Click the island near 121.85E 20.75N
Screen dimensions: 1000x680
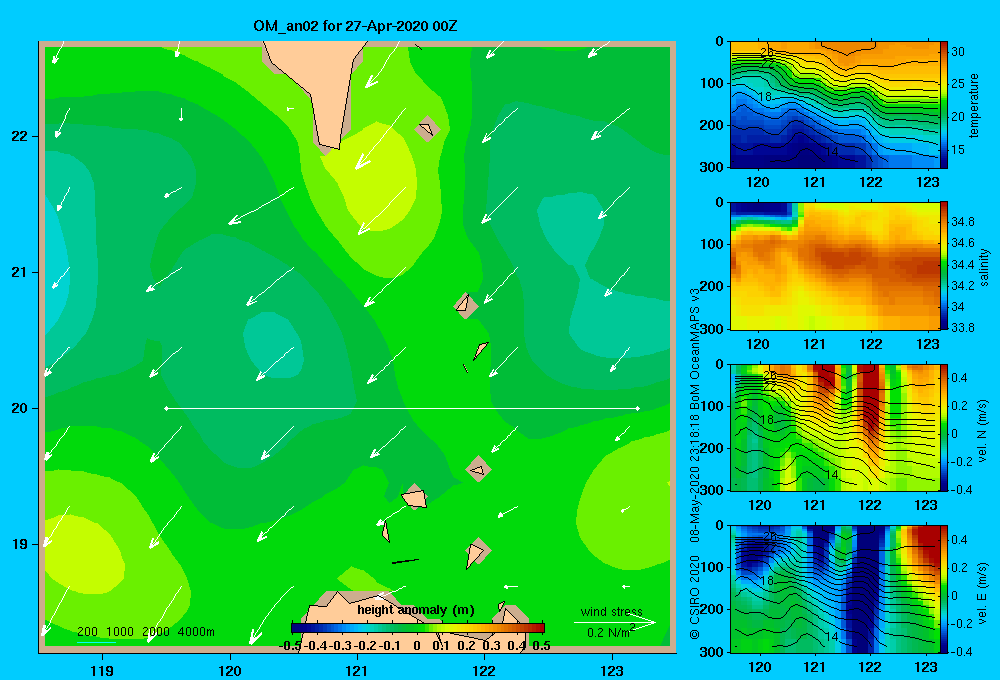point(466,305)
